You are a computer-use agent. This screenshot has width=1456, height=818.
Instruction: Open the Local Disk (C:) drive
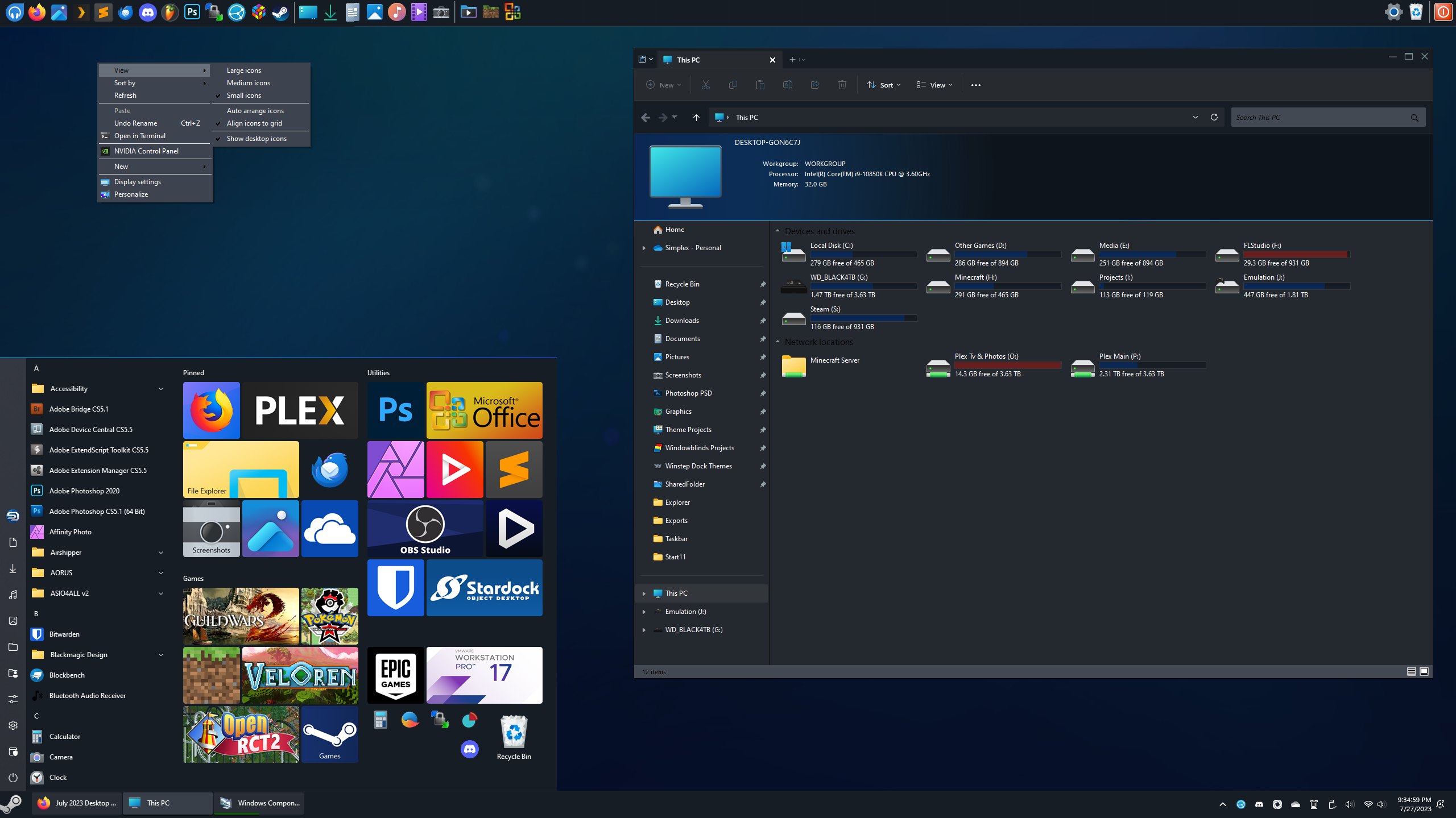click(x=849, y=254)
